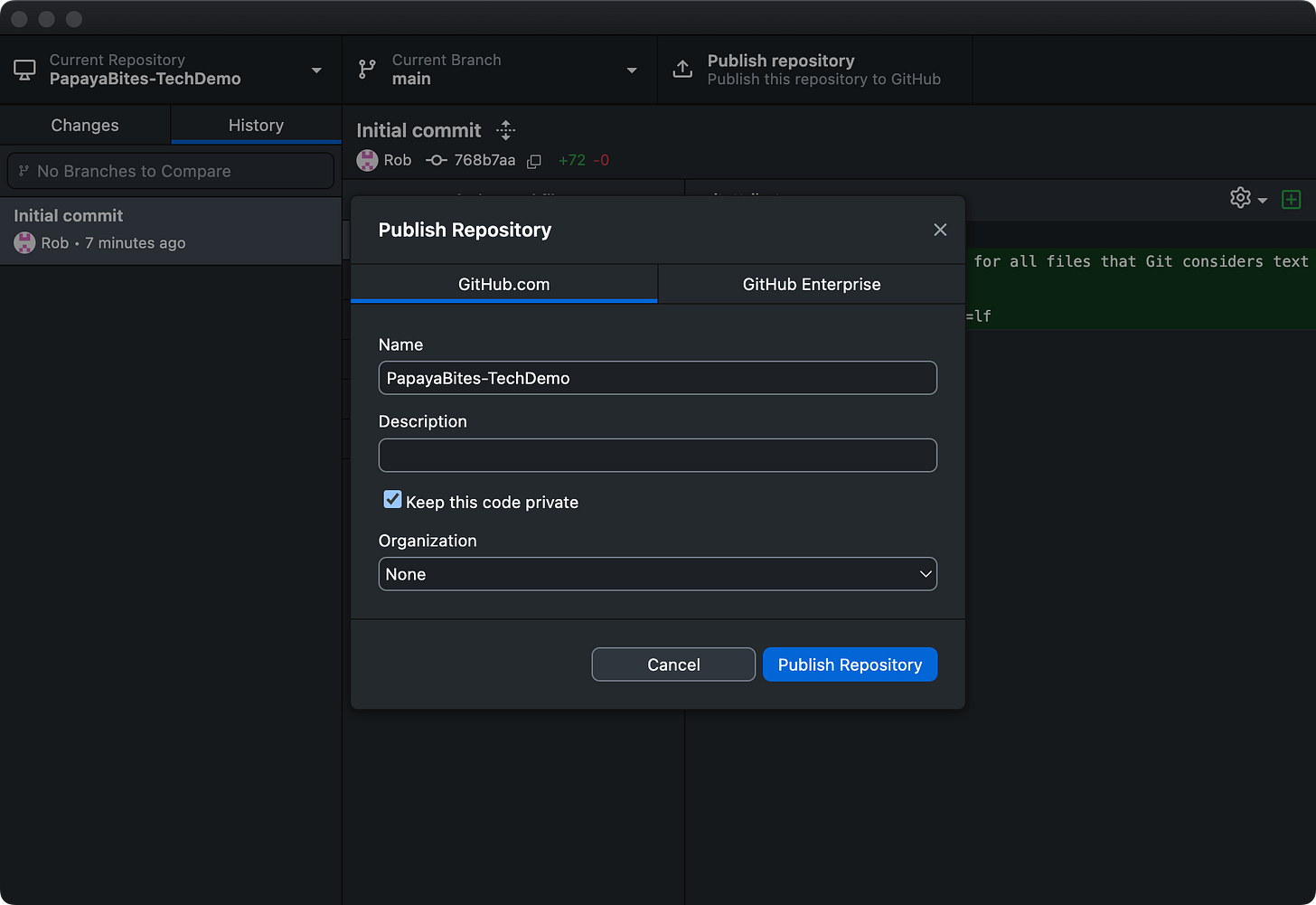1316x905 pixels.
Task: Open the Current Branch main dropdown
Action: 500,70
